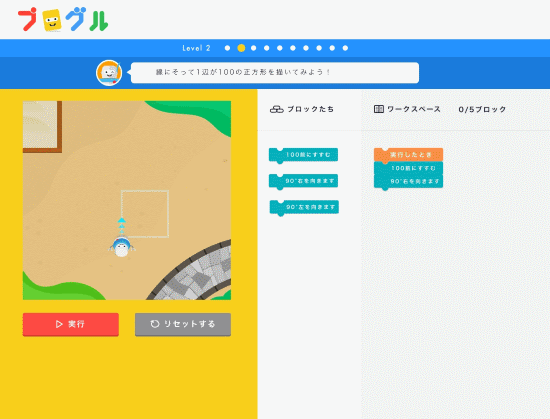
Task: Select the yellow current-stage dot
Action: tap(241, 48)
